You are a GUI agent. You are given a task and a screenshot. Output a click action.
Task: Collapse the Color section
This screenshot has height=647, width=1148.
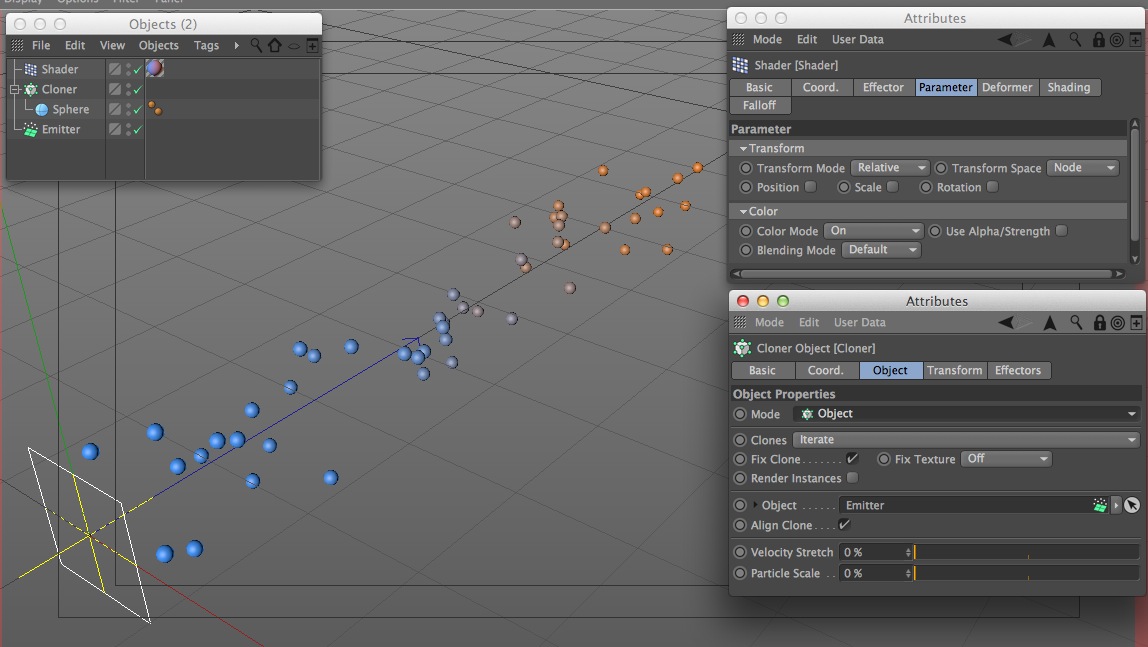[x=743, y=212]
